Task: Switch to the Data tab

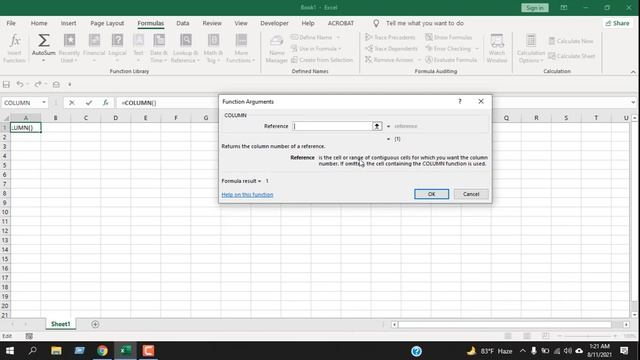Action: pos(182,23)
